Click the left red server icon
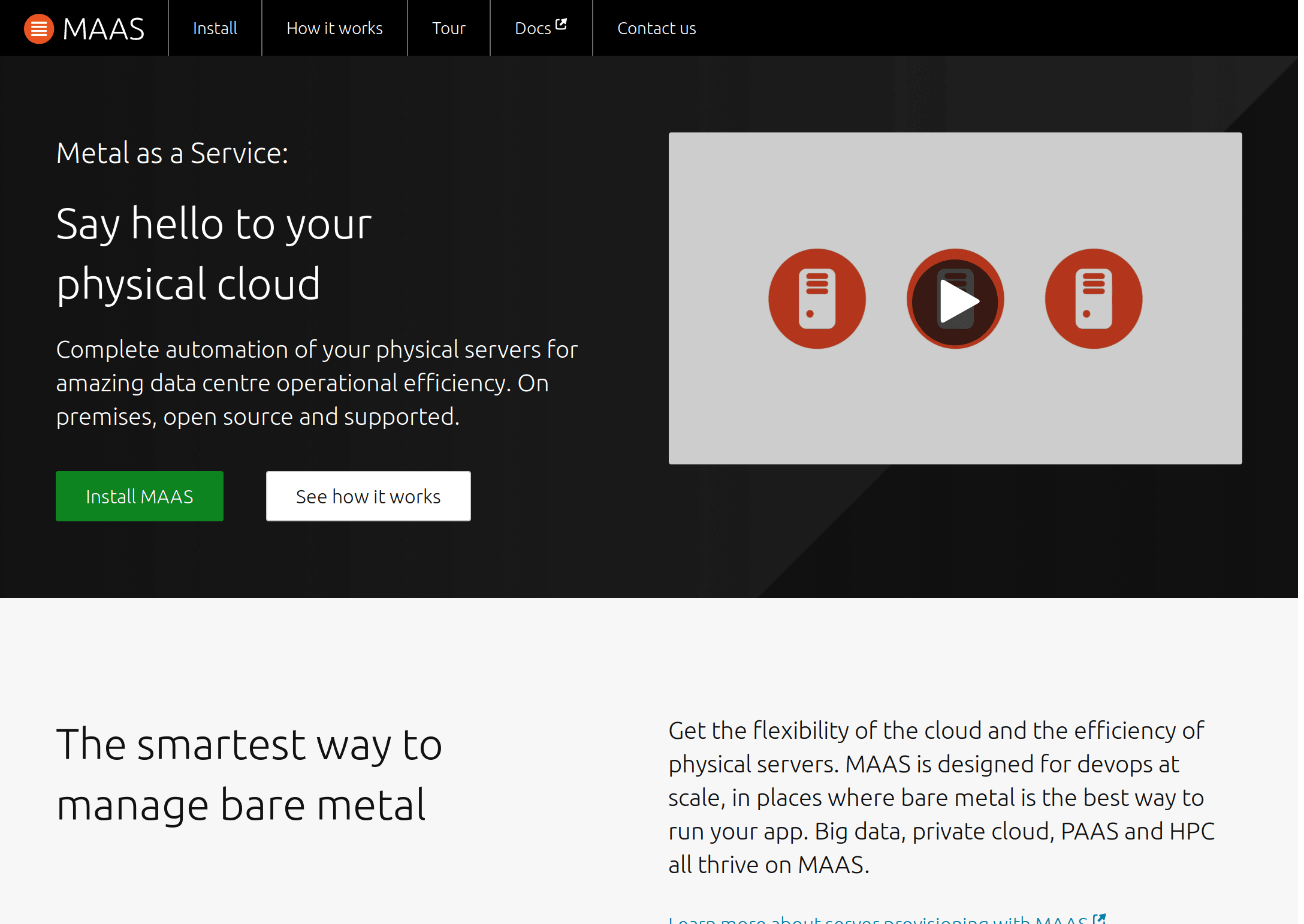Image resolution: width=1304 pixels, height=924 pixels. 817,298
